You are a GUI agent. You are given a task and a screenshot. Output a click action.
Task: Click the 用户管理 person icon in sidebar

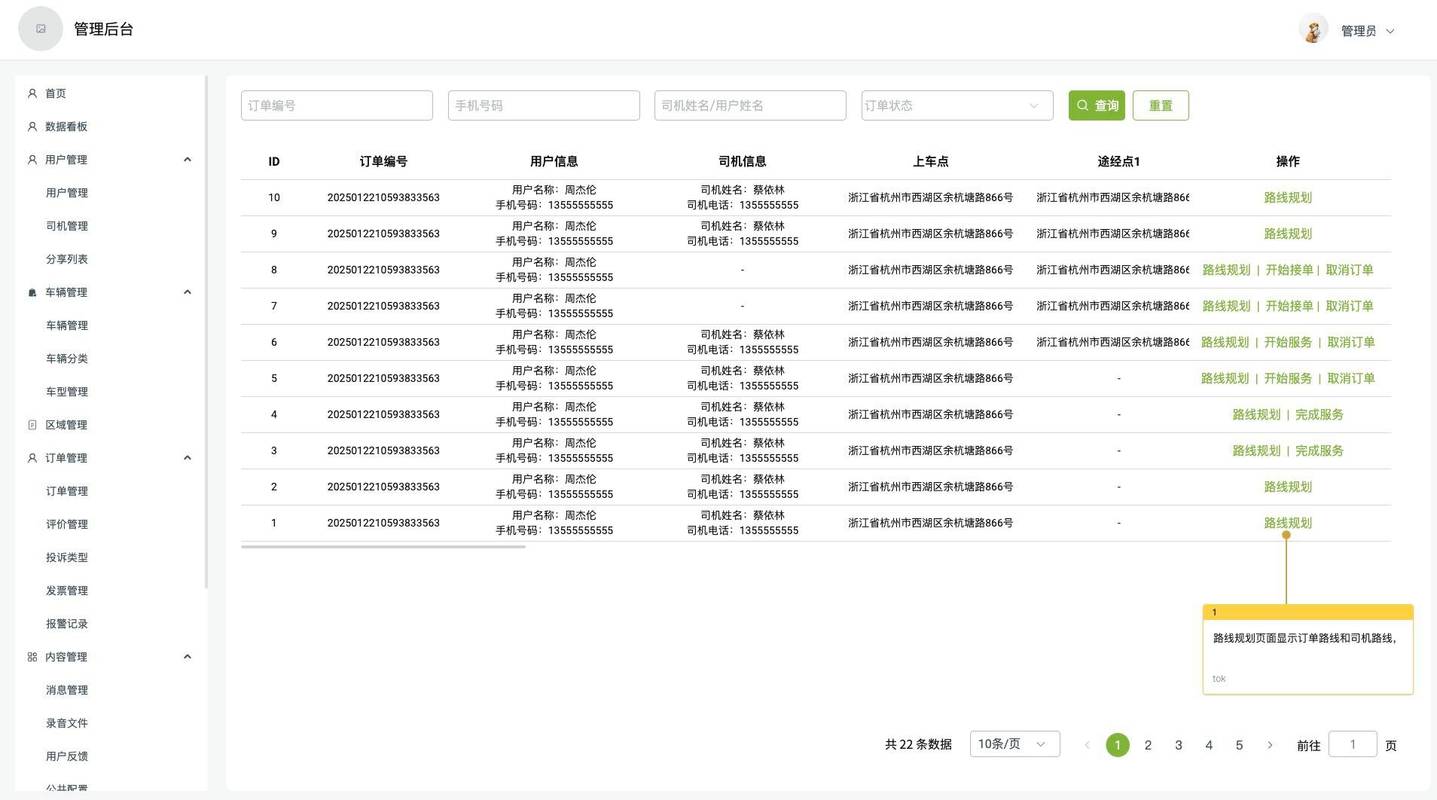[31, 158]
